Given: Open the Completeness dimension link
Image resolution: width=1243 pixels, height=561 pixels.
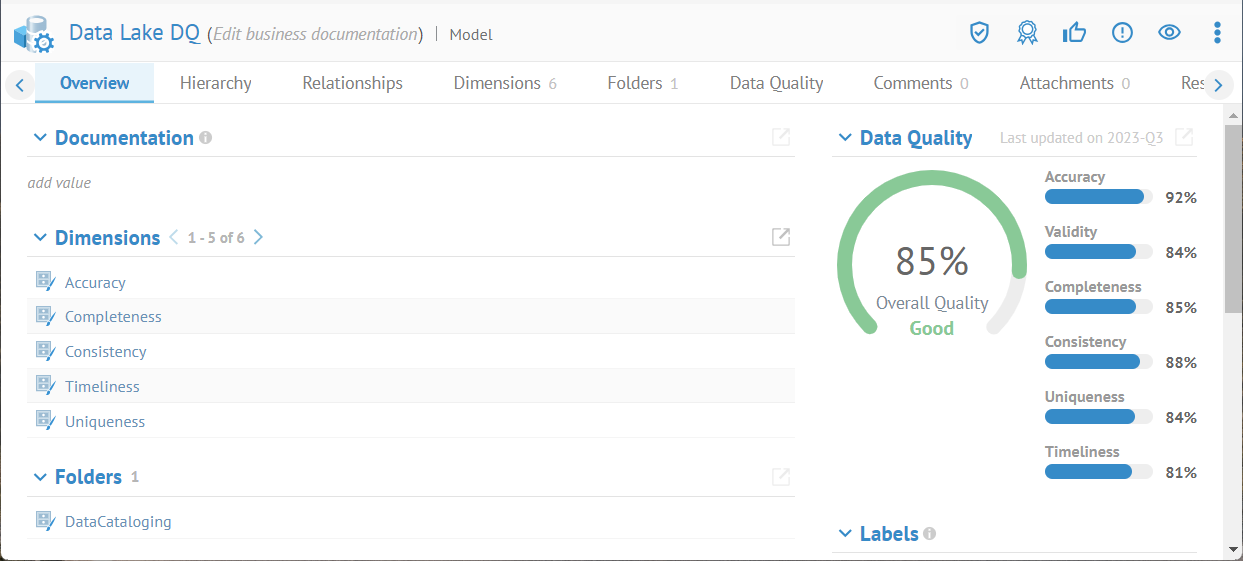Looking at the screenshot, I should coord(113,317).
